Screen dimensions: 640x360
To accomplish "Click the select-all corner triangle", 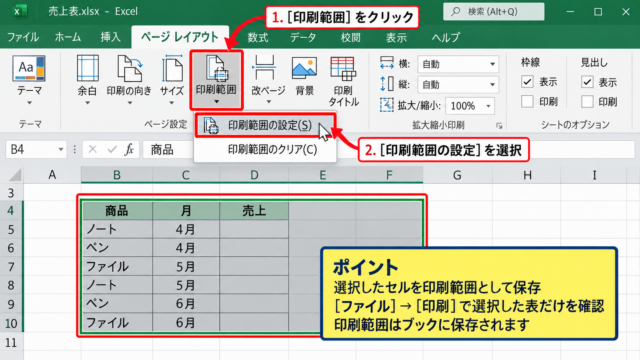I will [x=15, y=175].
